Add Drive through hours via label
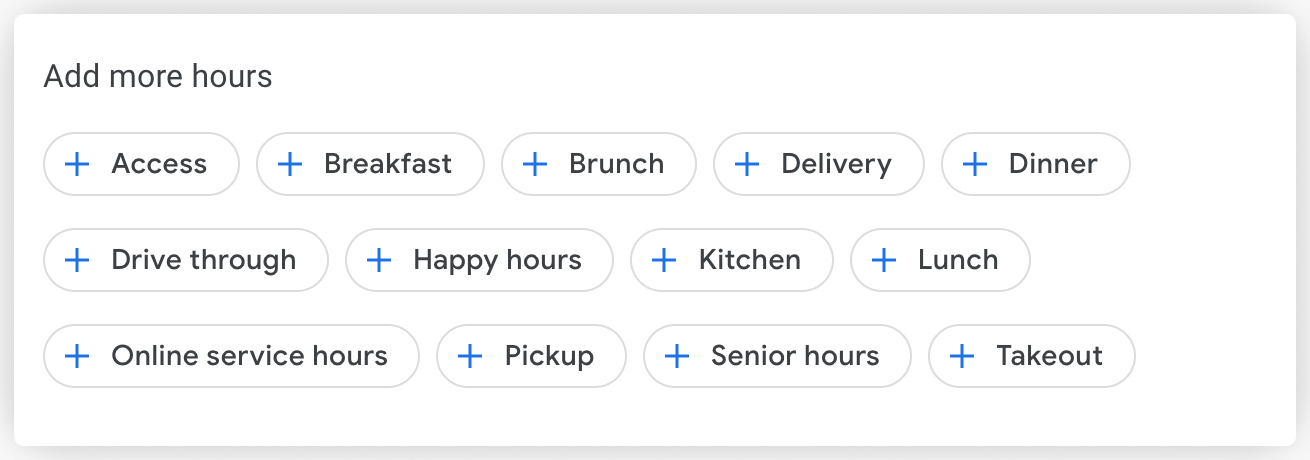The width and height of the screenshot is (1310, 460). pyautogui.click(x=204, y=260)
